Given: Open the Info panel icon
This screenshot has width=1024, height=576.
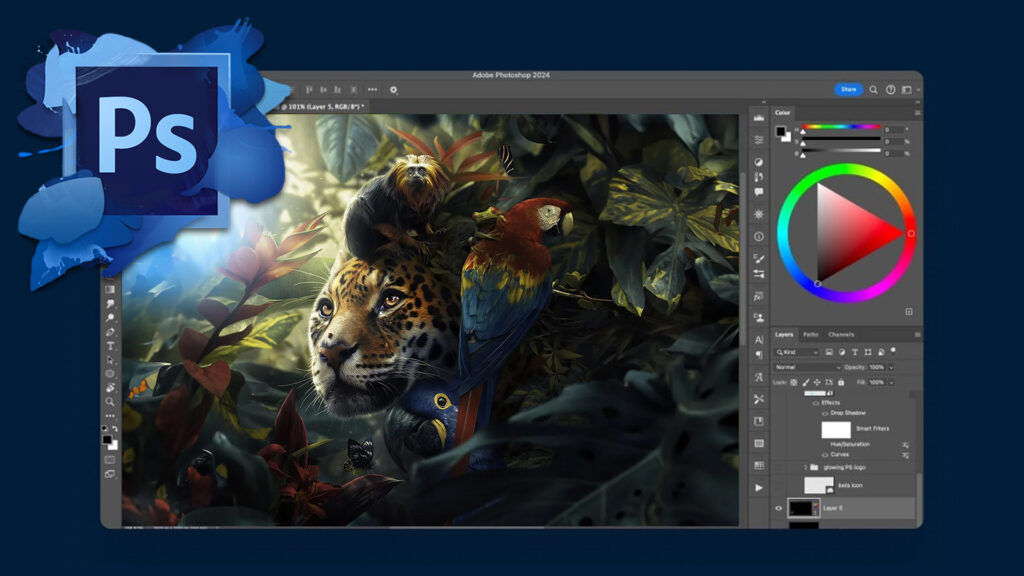Looking at the screenshot, I should 758,236.
